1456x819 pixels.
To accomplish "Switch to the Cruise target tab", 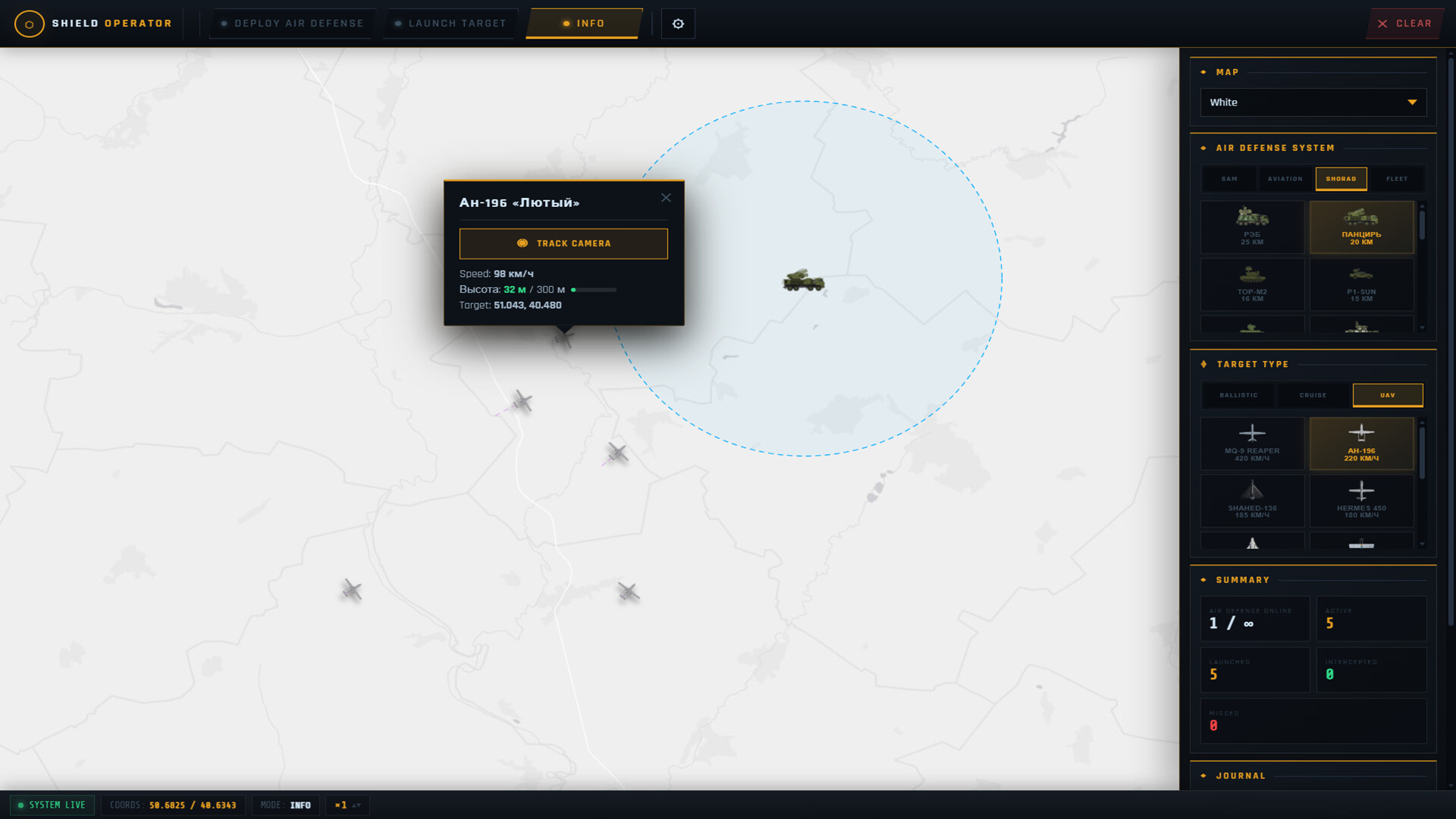I will tap(1313, 395).
